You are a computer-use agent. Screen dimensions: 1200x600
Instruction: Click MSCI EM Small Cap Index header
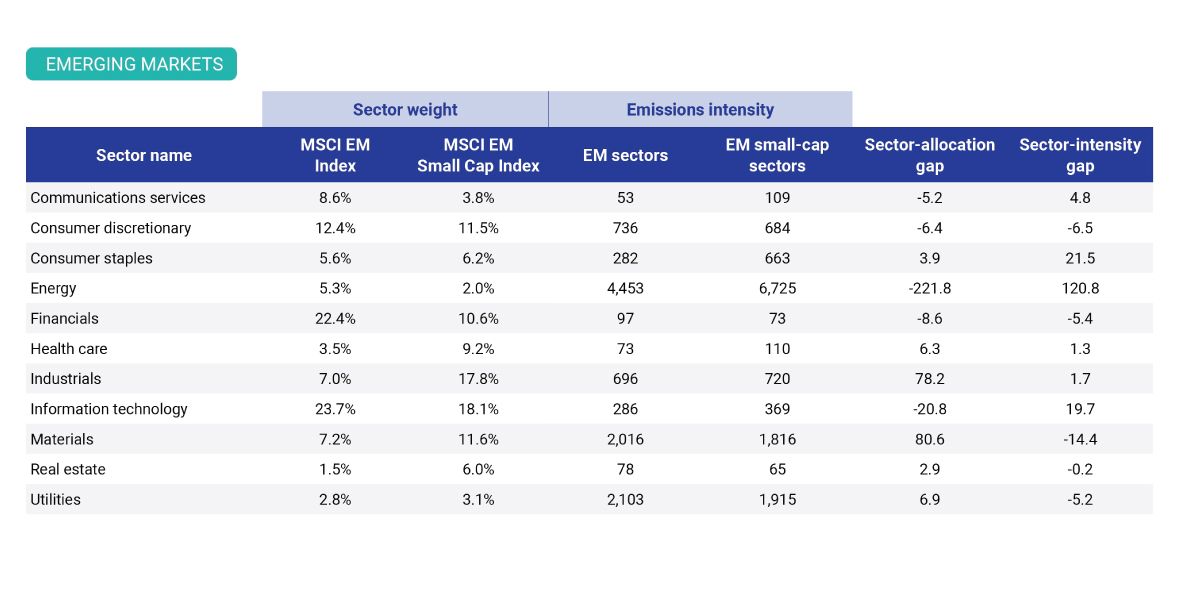point(478,155)
